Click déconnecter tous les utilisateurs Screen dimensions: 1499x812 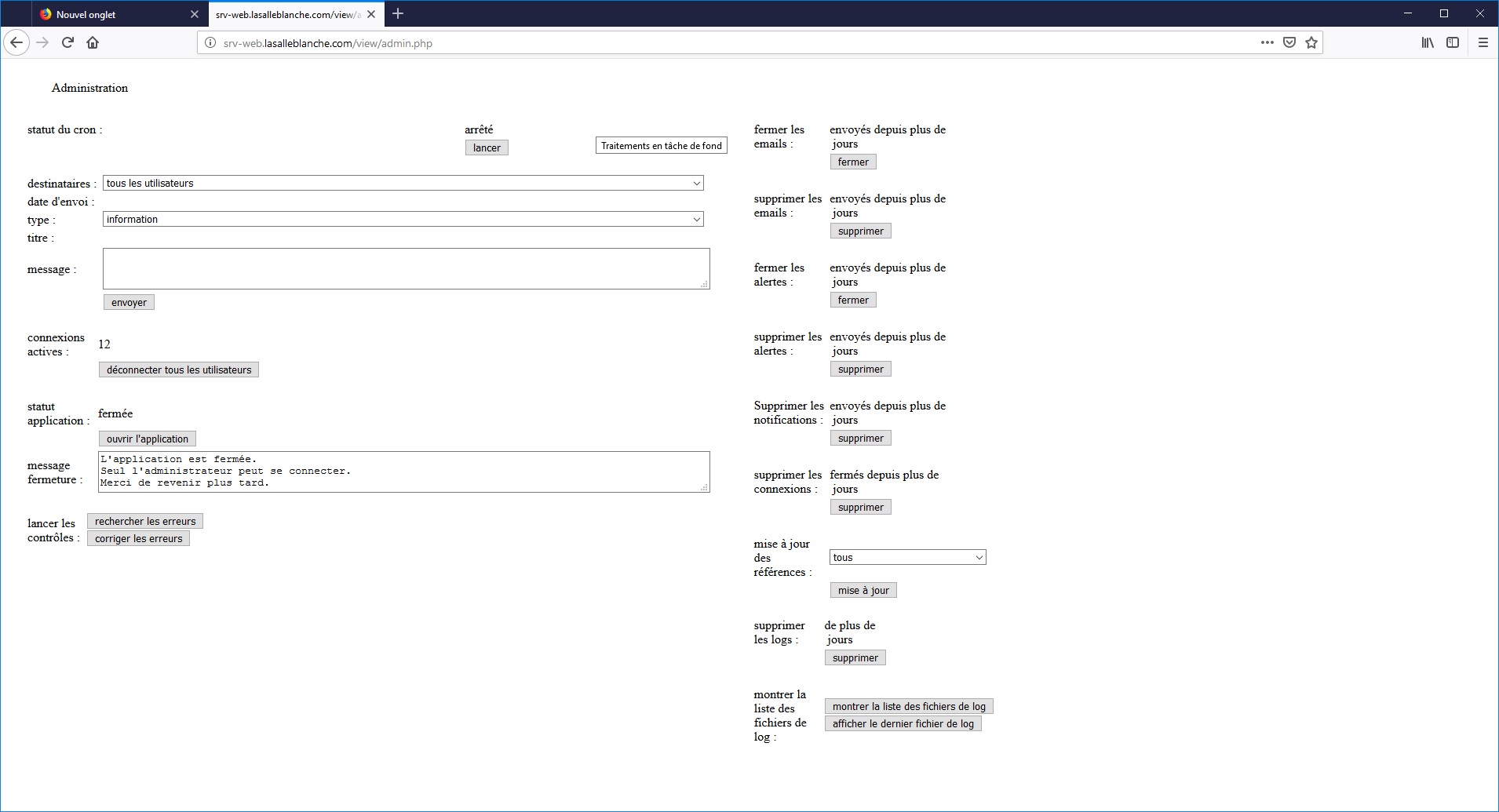click(179, 370)
